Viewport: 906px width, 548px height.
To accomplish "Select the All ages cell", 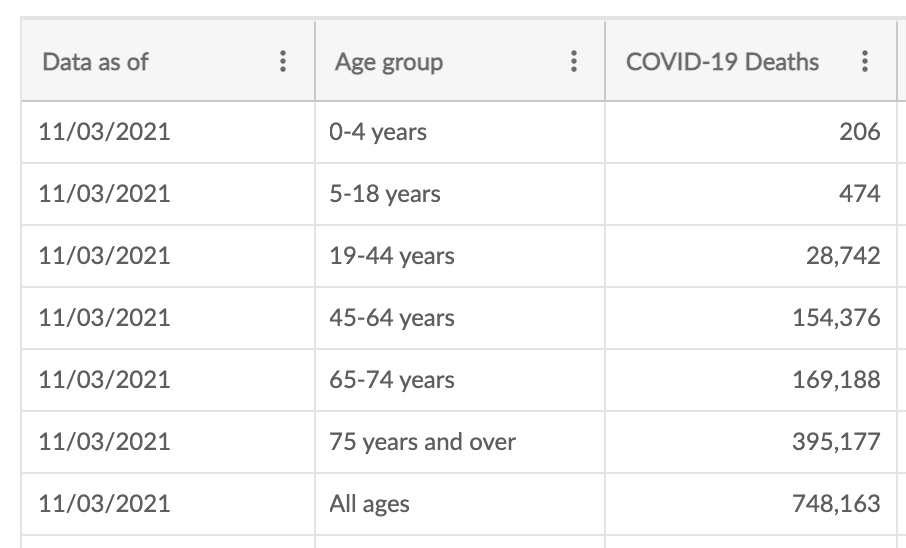I will pos(460,503).
